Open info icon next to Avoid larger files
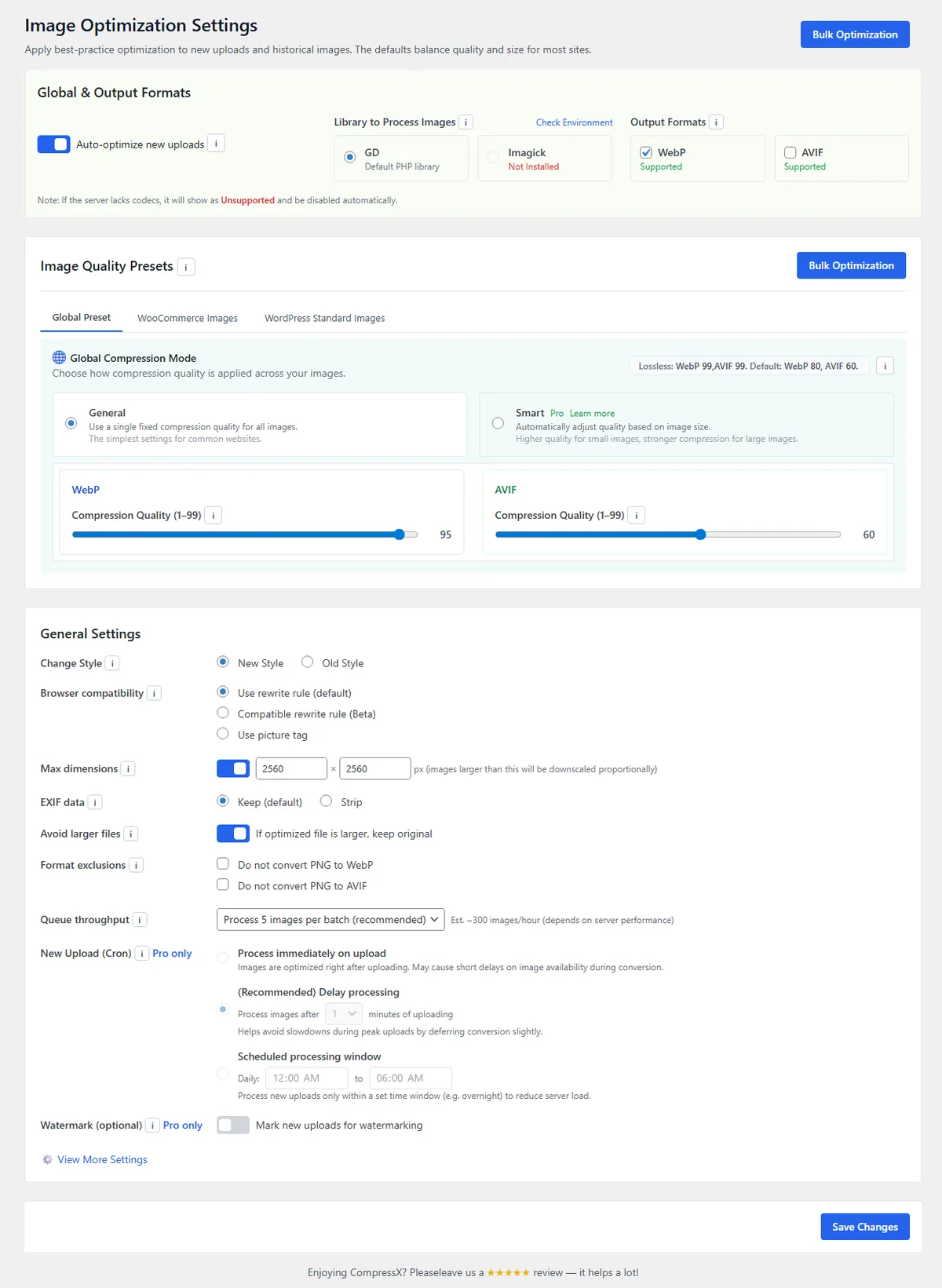This screenshot has width=942, height=1288. click(x=131, y=834)
